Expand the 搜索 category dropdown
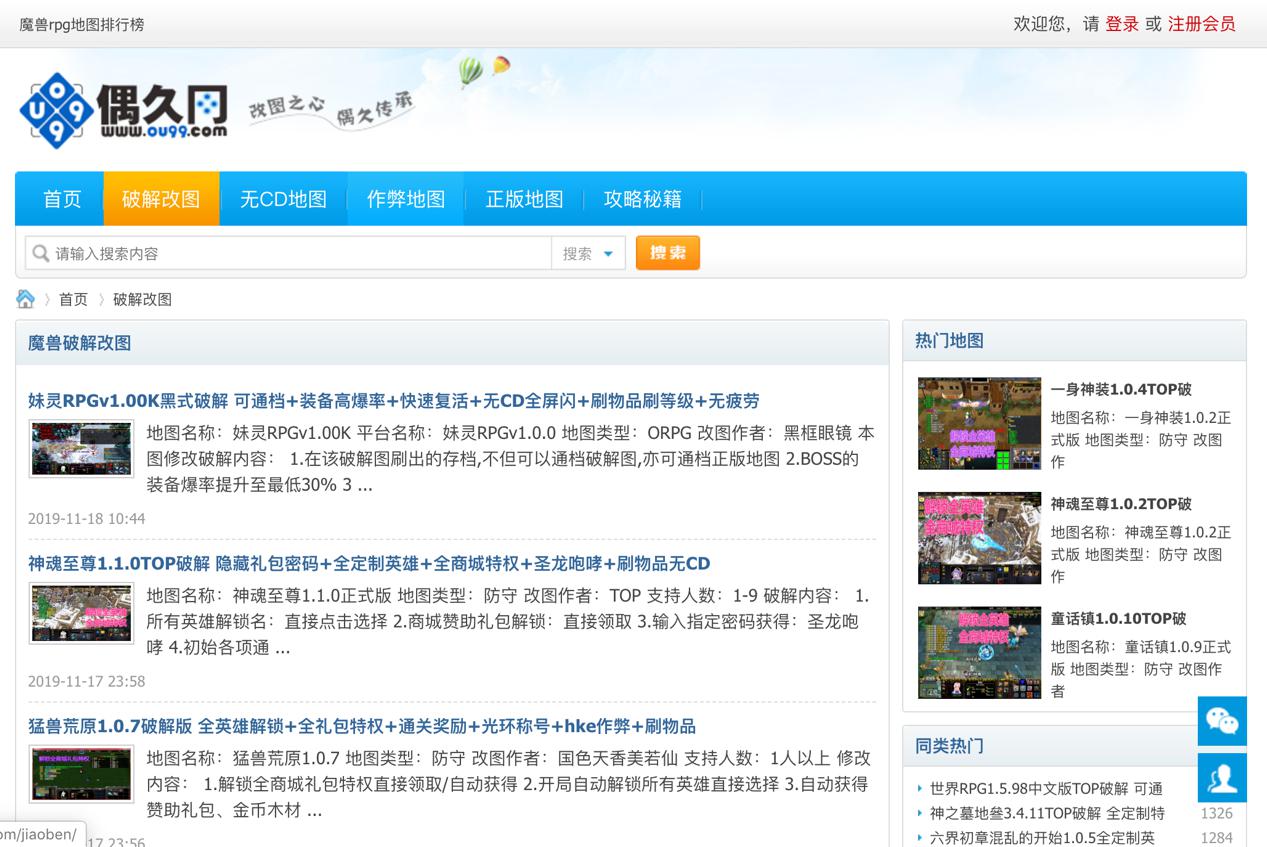 [588, 254]
